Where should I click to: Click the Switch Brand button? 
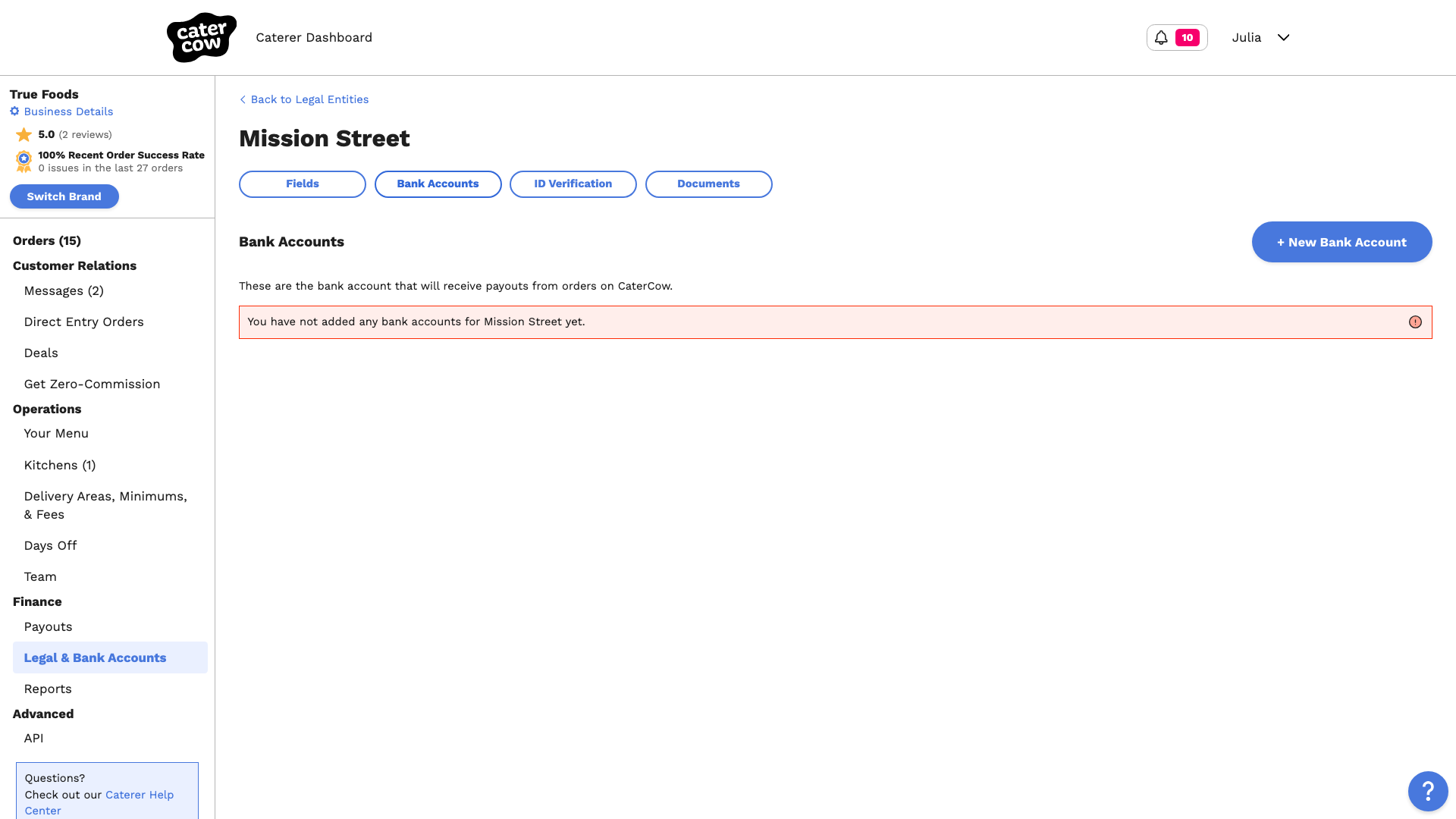coord(64,196)
